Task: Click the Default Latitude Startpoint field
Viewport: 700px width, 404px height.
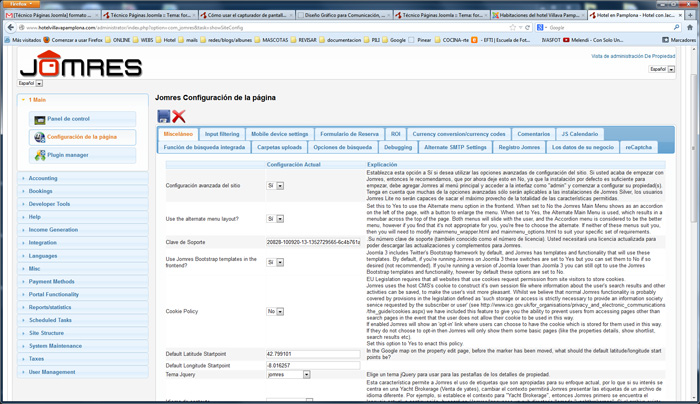Action: 313,354
